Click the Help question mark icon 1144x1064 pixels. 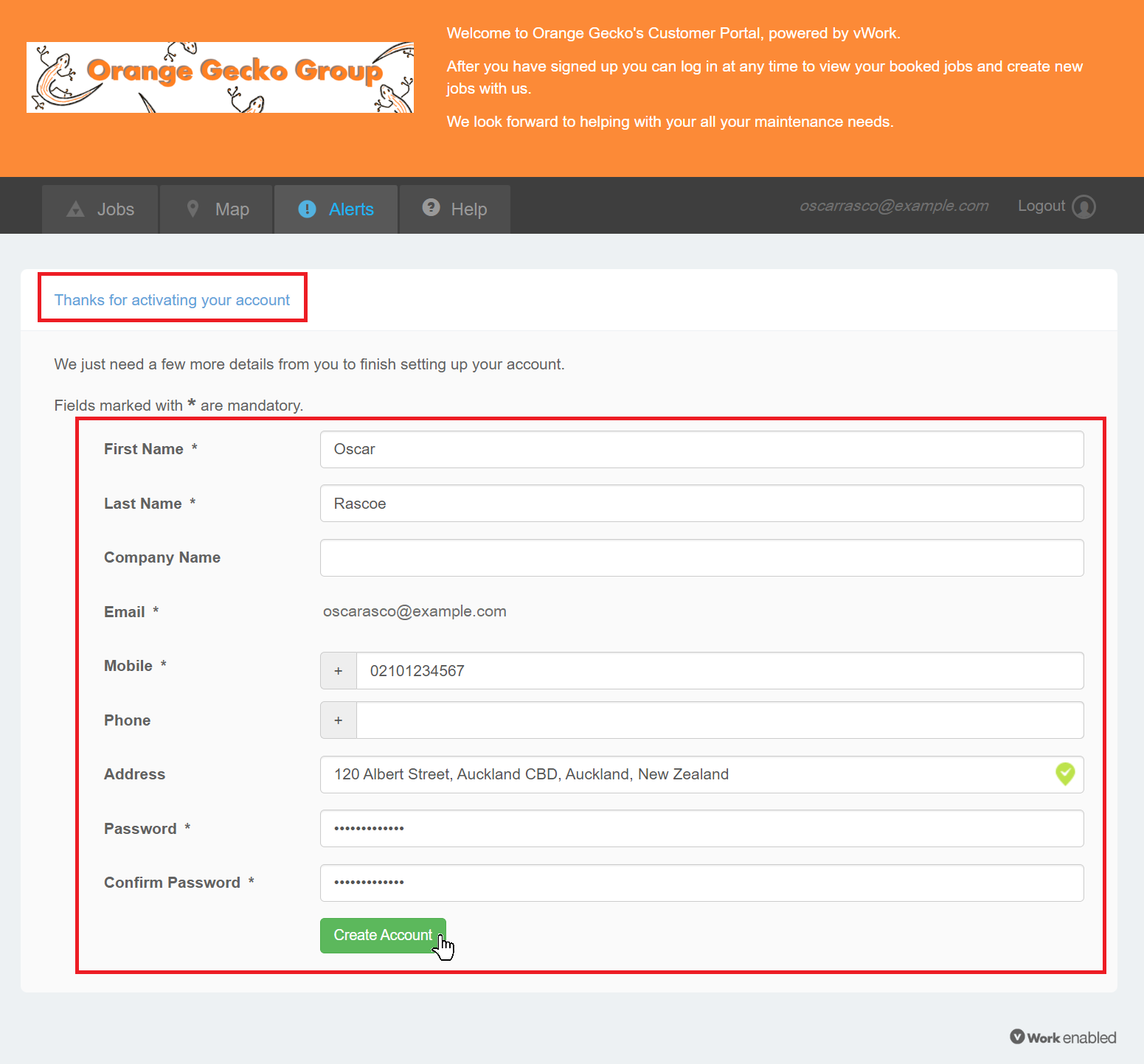pyautogui.click(x=431, y=208)
